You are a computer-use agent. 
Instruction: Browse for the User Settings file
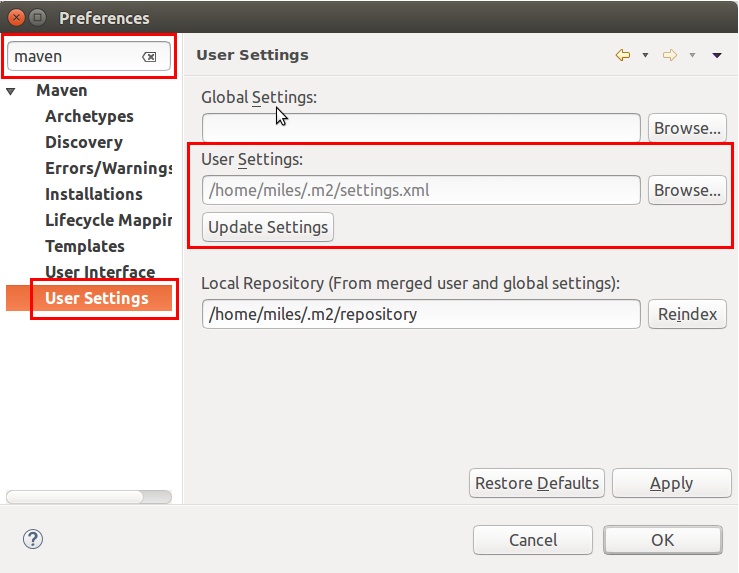pyautogui.click(x=687, y=190)
